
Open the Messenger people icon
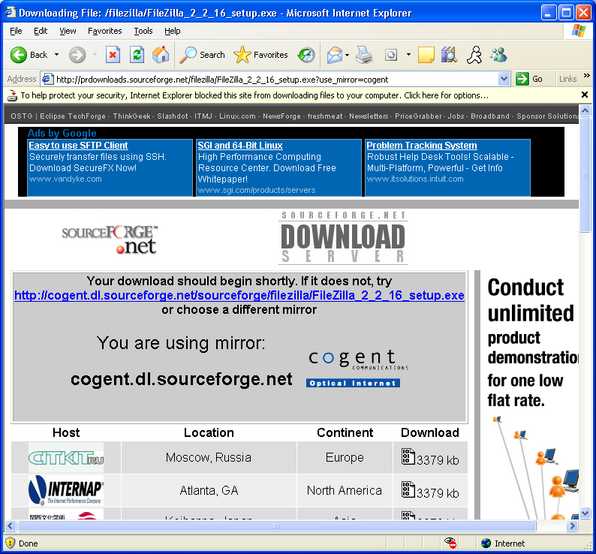[499, 55]
